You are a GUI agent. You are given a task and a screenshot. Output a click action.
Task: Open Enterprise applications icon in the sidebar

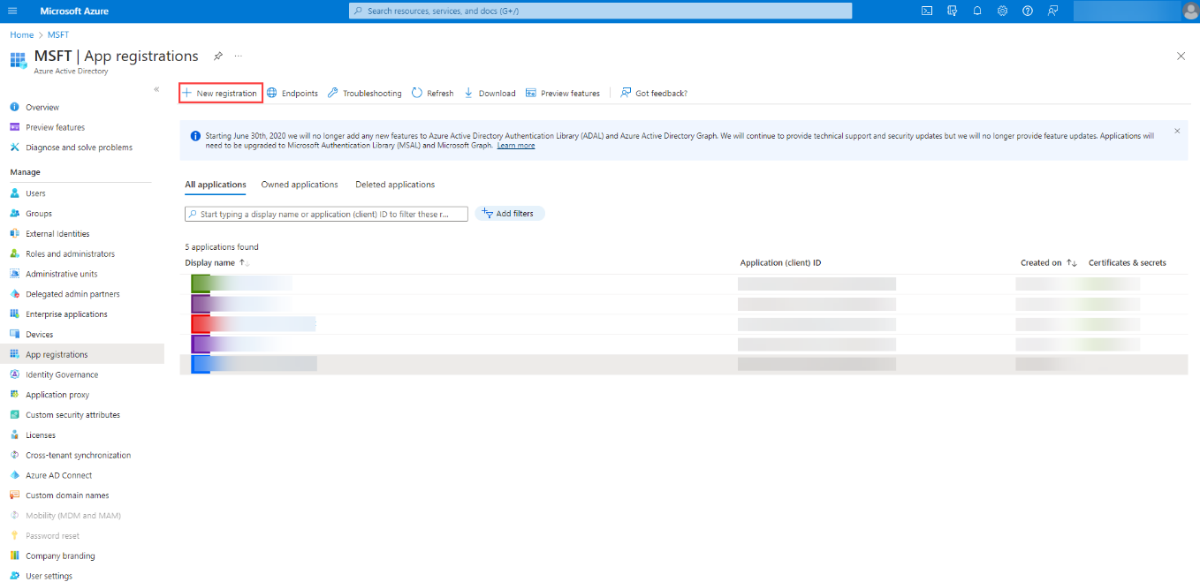[x=15, y=314]
